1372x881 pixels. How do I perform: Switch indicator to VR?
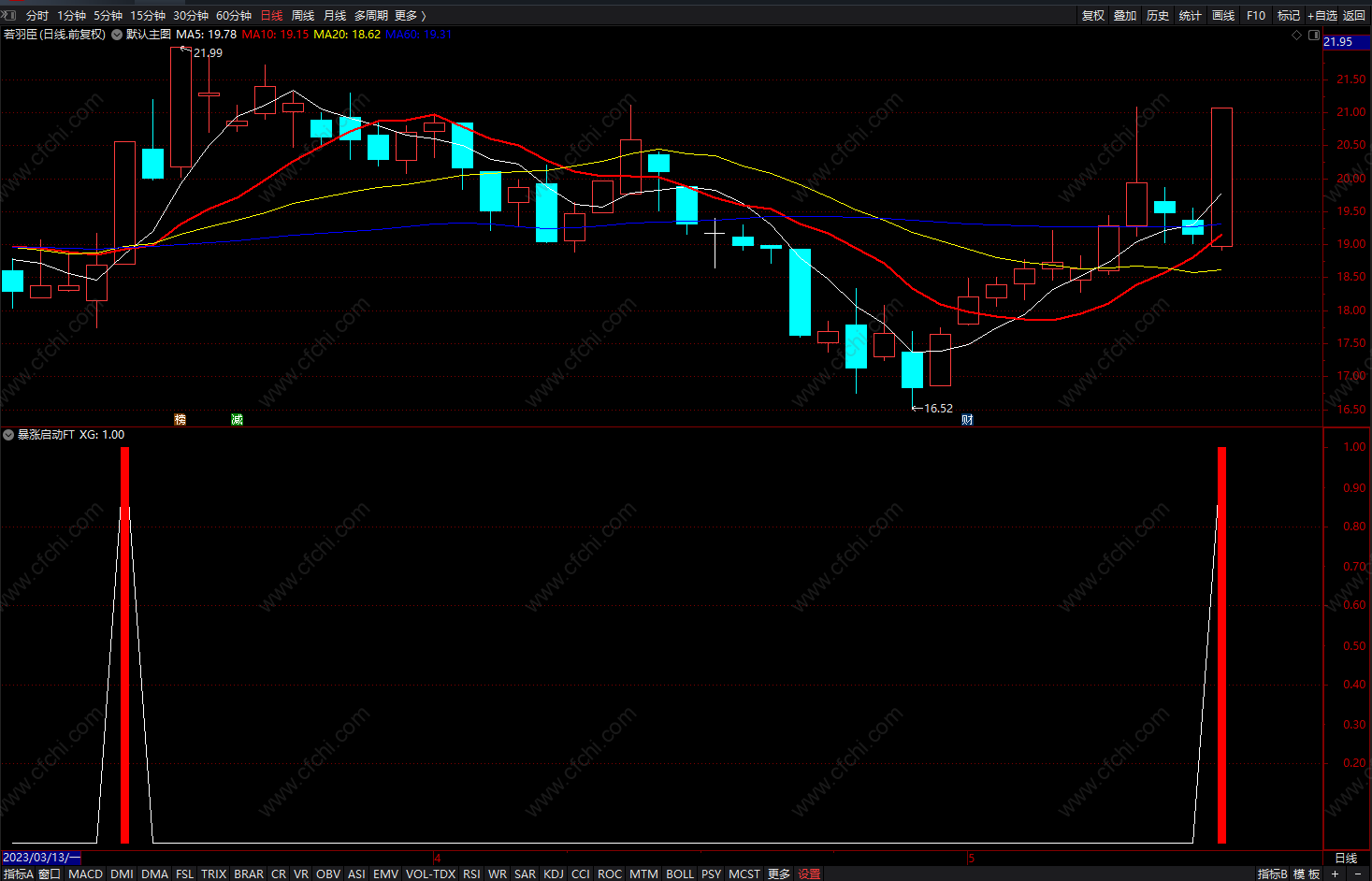point(301,874)
